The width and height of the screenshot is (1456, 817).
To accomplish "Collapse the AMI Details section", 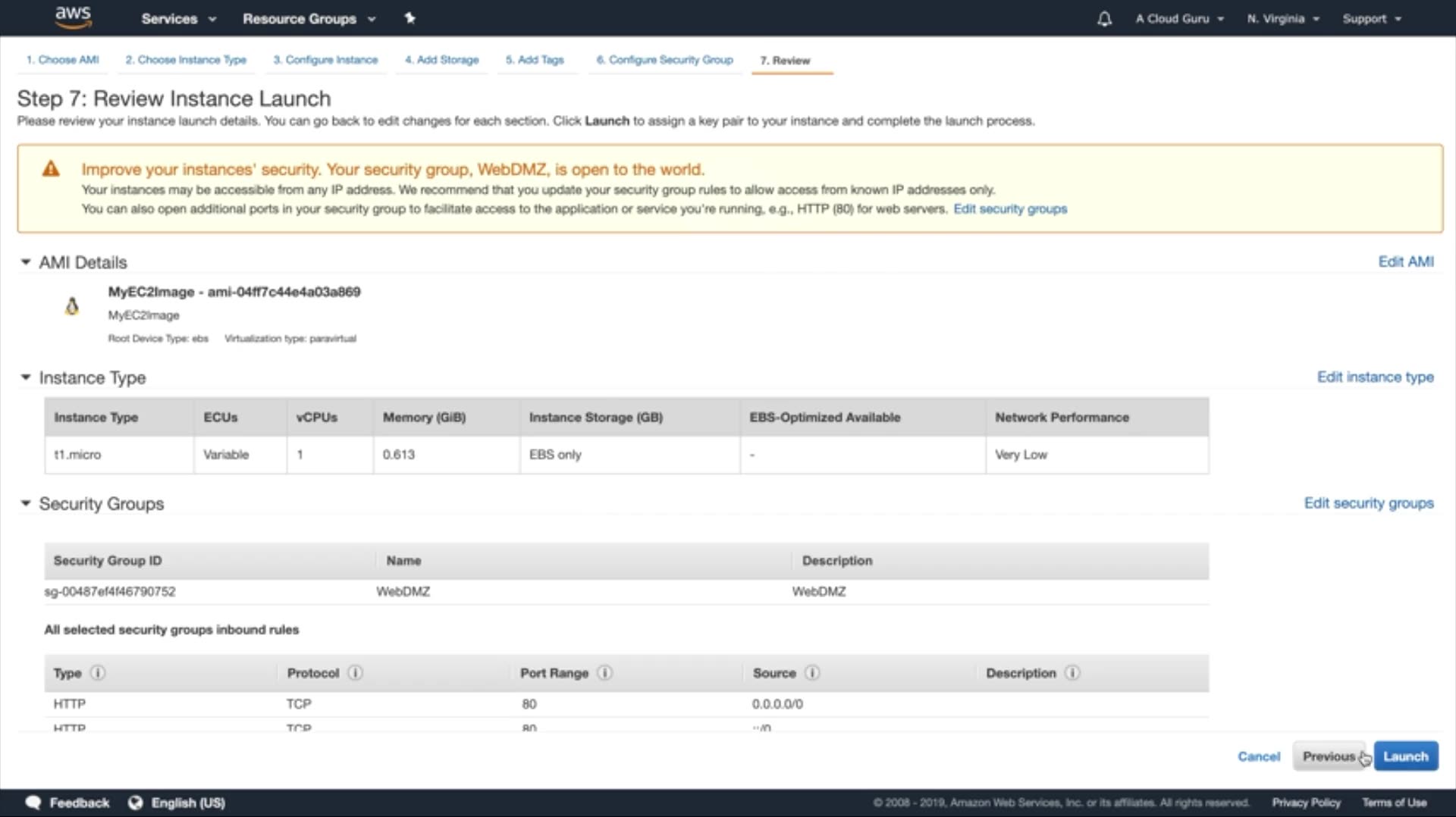I will (x=26, y=262).
